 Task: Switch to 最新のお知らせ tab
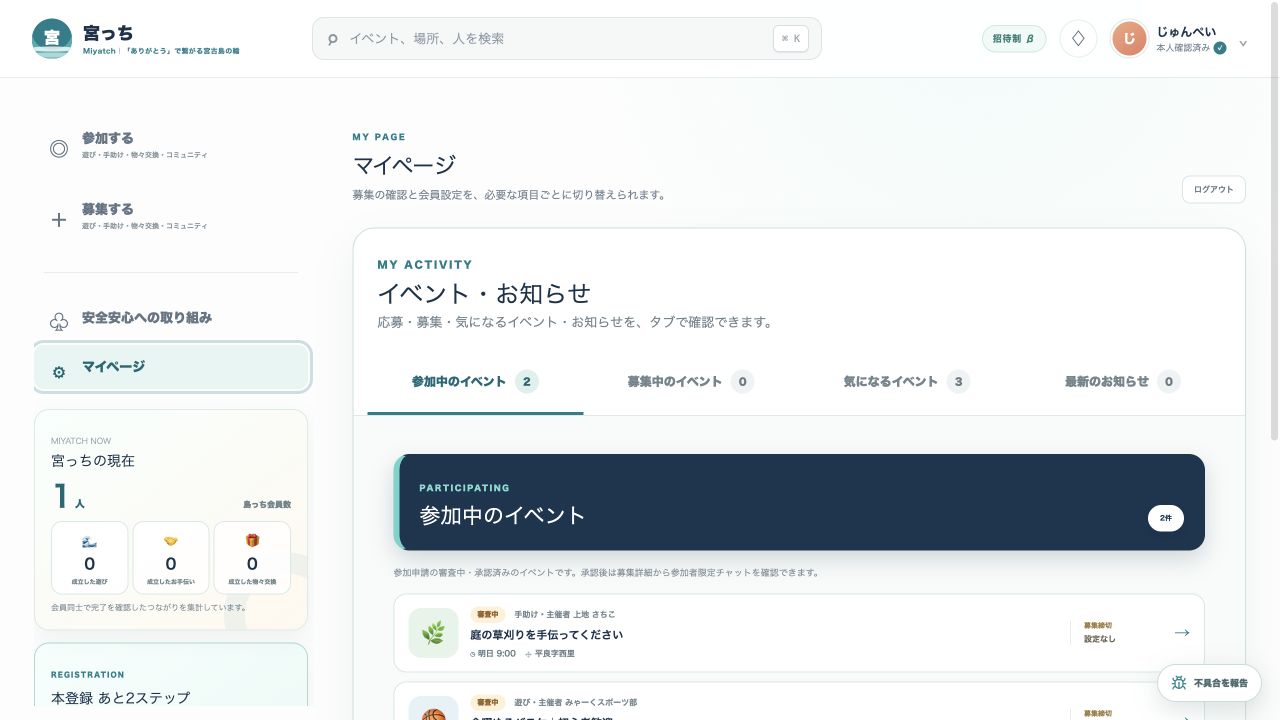tap(1122, 381)
